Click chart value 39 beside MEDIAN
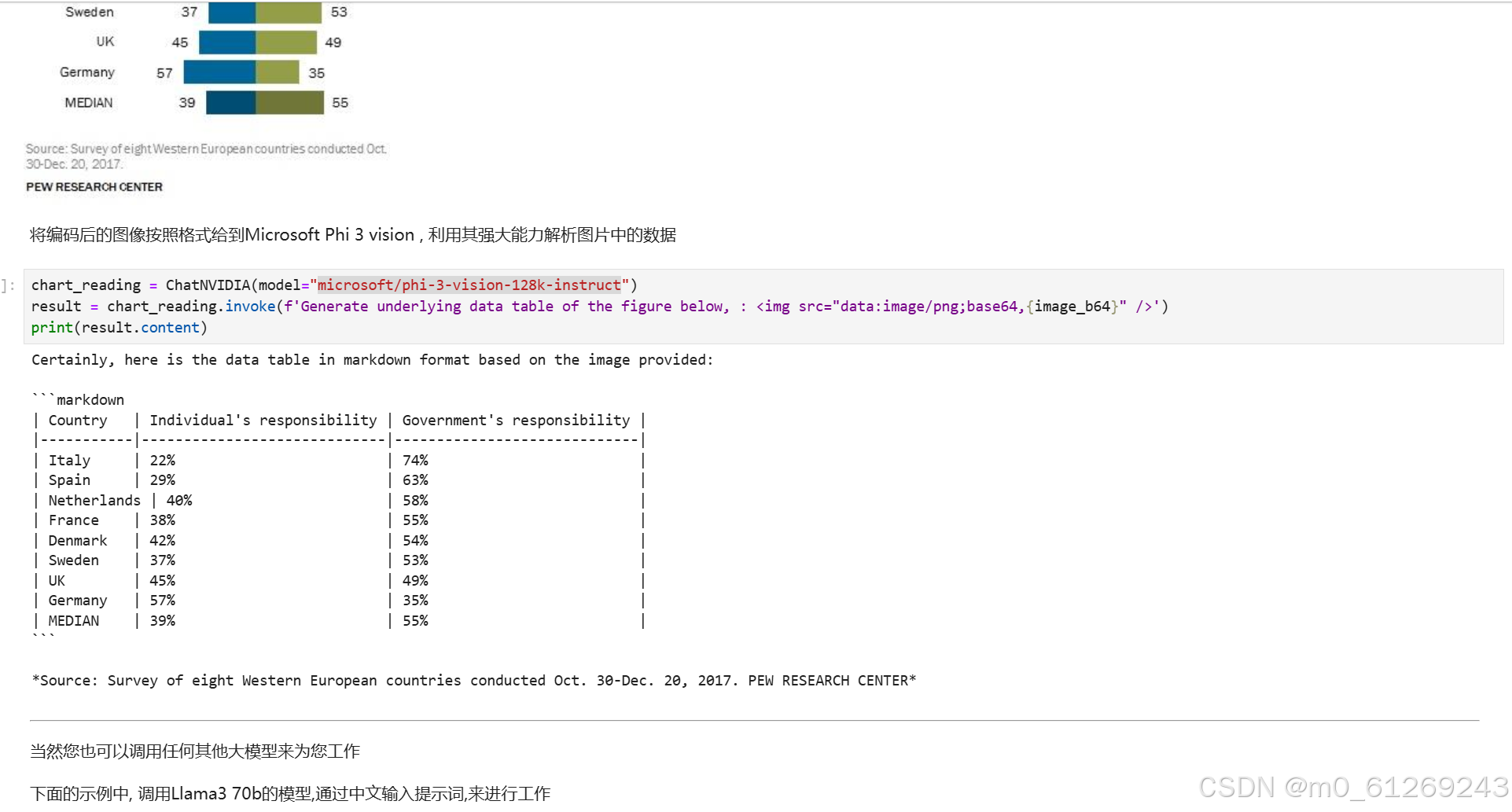Screen dimensions: 1512x812 pyautogui.click(x=187, y=103)
